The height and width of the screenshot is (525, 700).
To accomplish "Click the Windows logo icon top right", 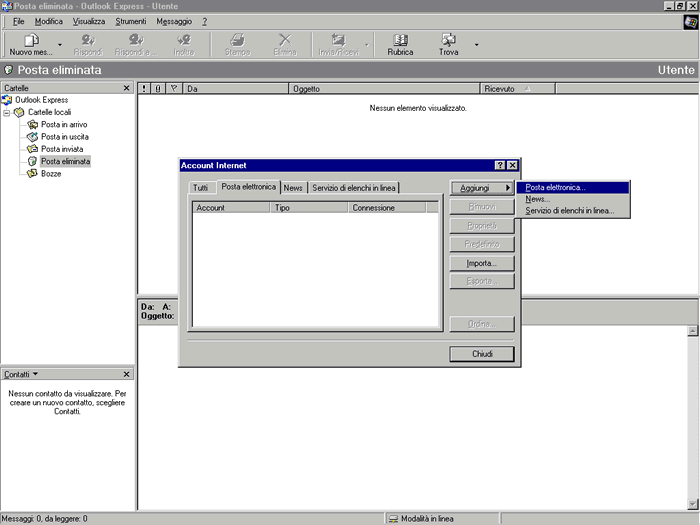I will (x=691, y=22).
